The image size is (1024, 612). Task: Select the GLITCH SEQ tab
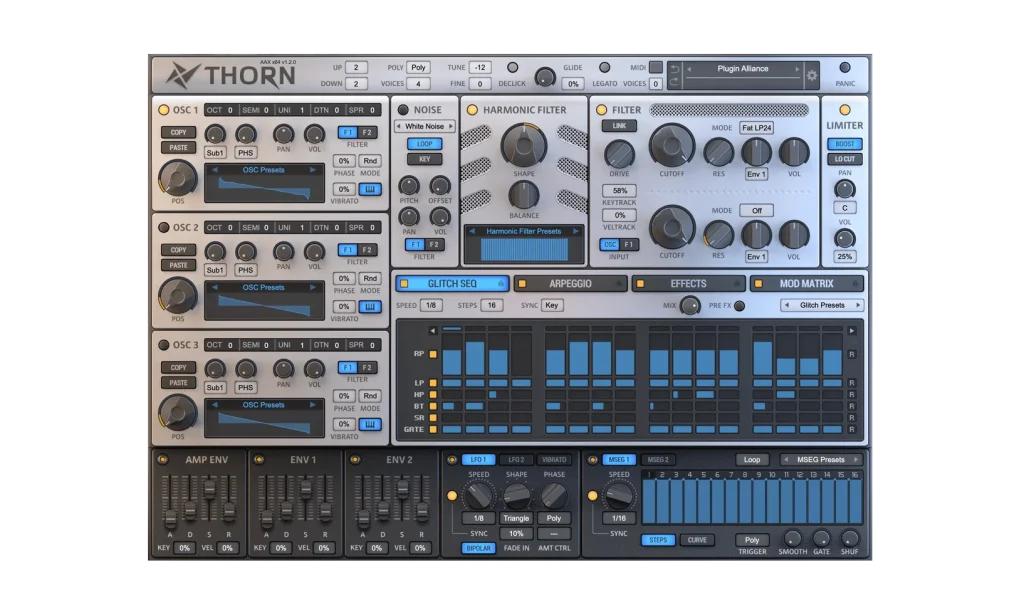452,283
